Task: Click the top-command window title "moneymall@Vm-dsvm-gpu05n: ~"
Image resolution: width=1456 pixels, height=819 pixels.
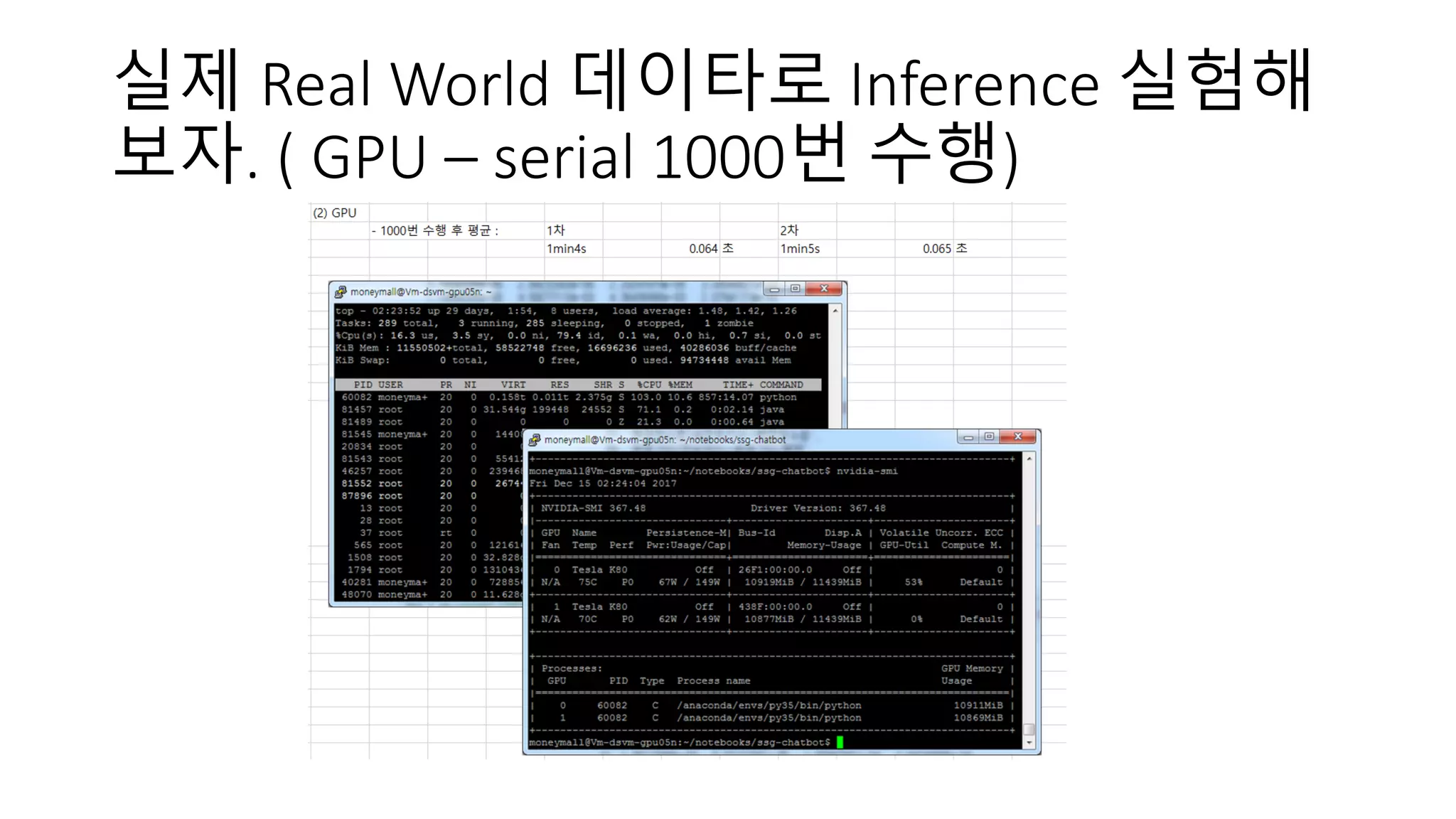Action: coord(420,291)
